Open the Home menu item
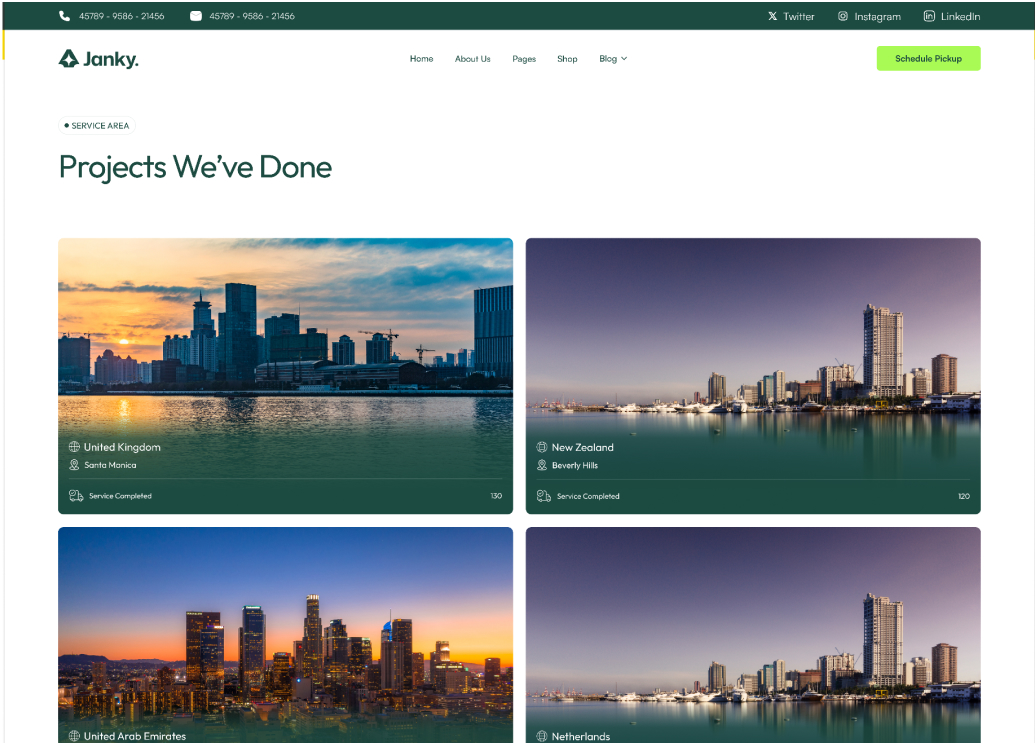The image size is (1035, 743). 421,59
